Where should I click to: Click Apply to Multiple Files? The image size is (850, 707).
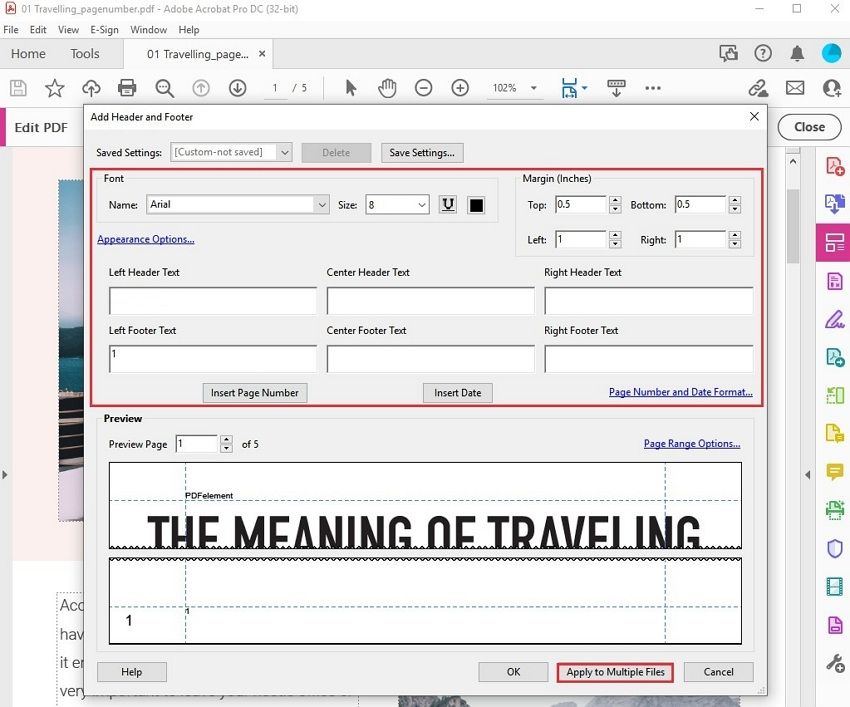614,672
